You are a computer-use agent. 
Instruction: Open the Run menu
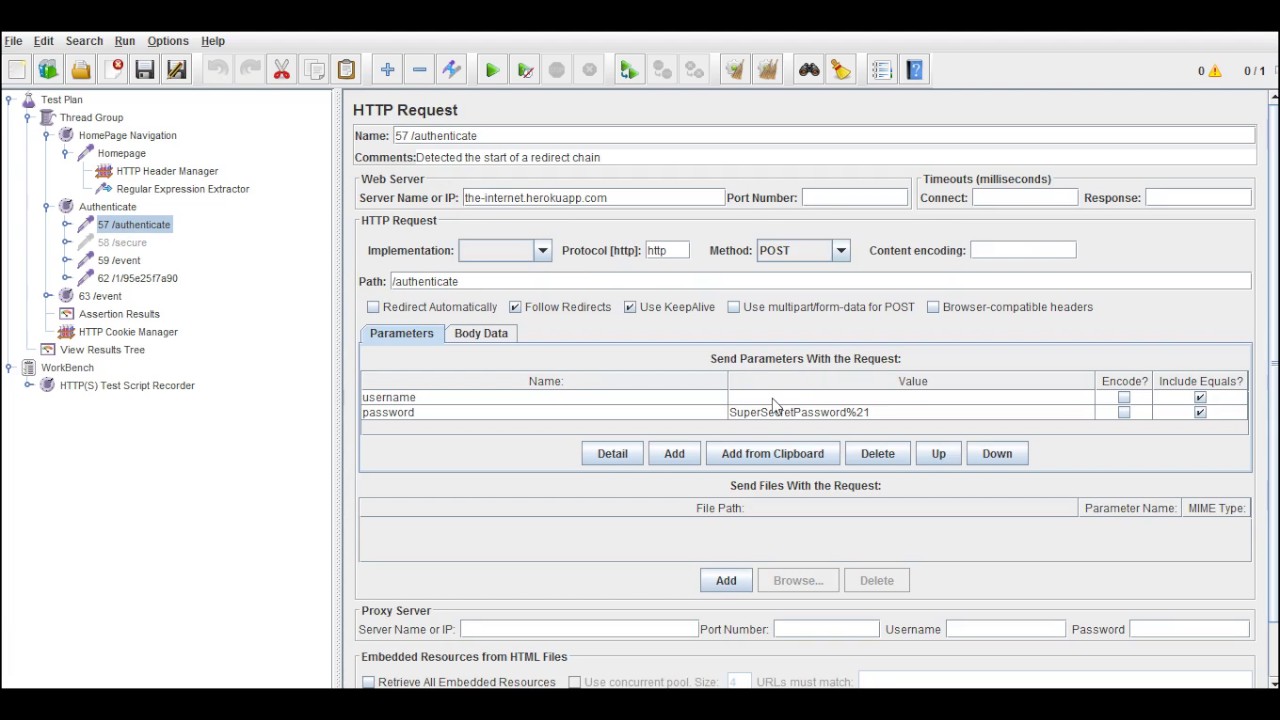click(x=124, y=41)
